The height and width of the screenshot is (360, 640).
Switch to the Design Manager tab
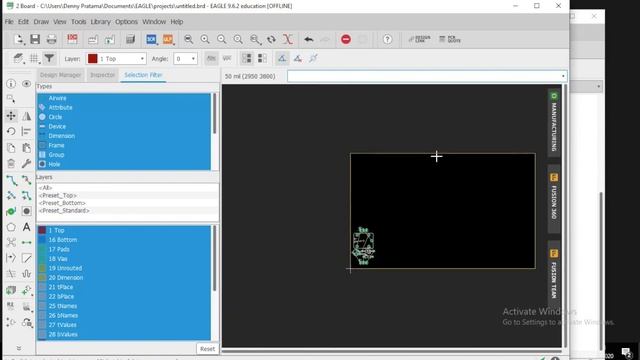click(x=60, y=75)
